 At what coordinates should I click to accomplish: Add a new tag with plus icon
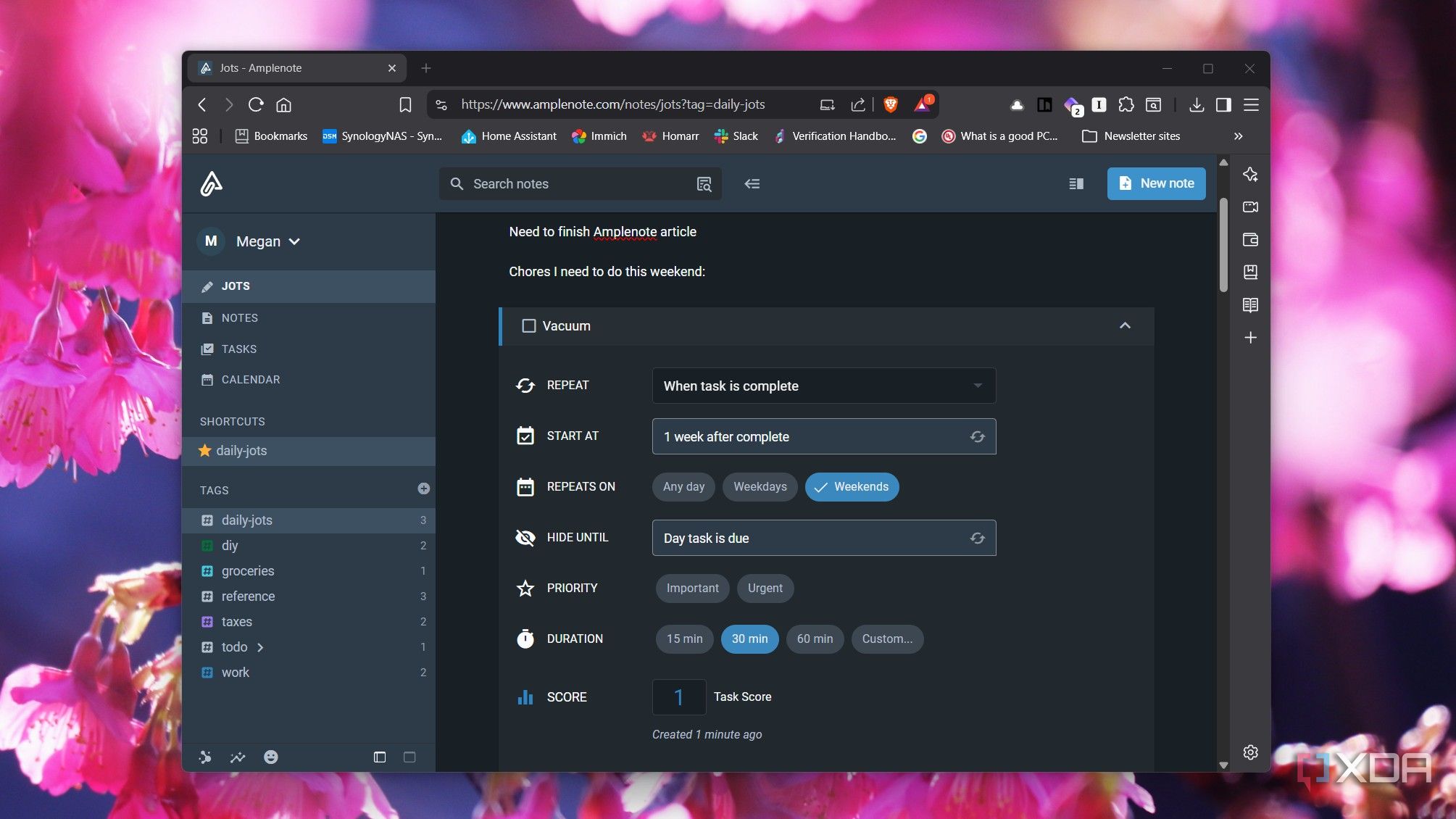point(424,489)
